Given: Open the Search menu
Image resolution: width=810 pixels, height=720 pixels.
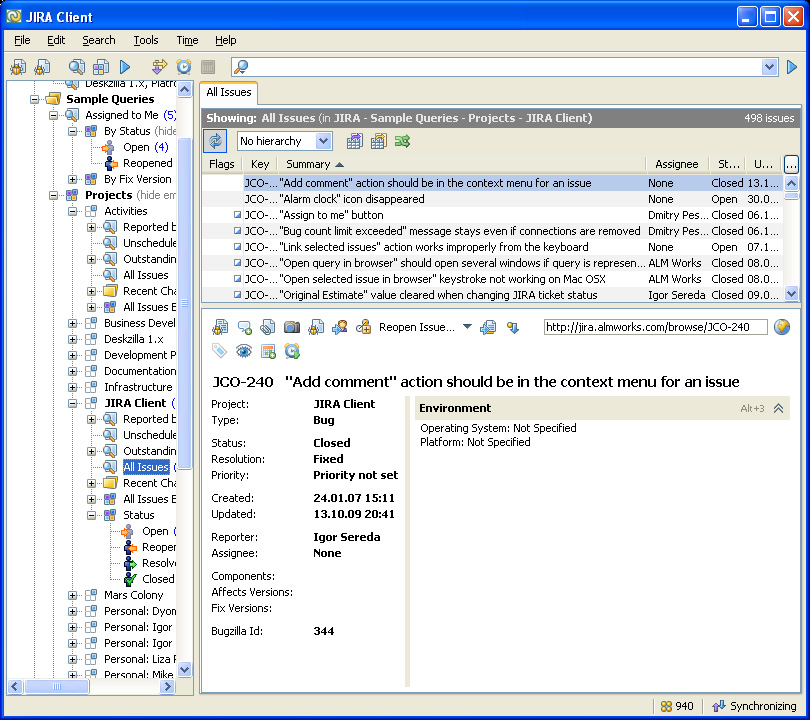Looking at the screenshot, I should tap(99, 40).
